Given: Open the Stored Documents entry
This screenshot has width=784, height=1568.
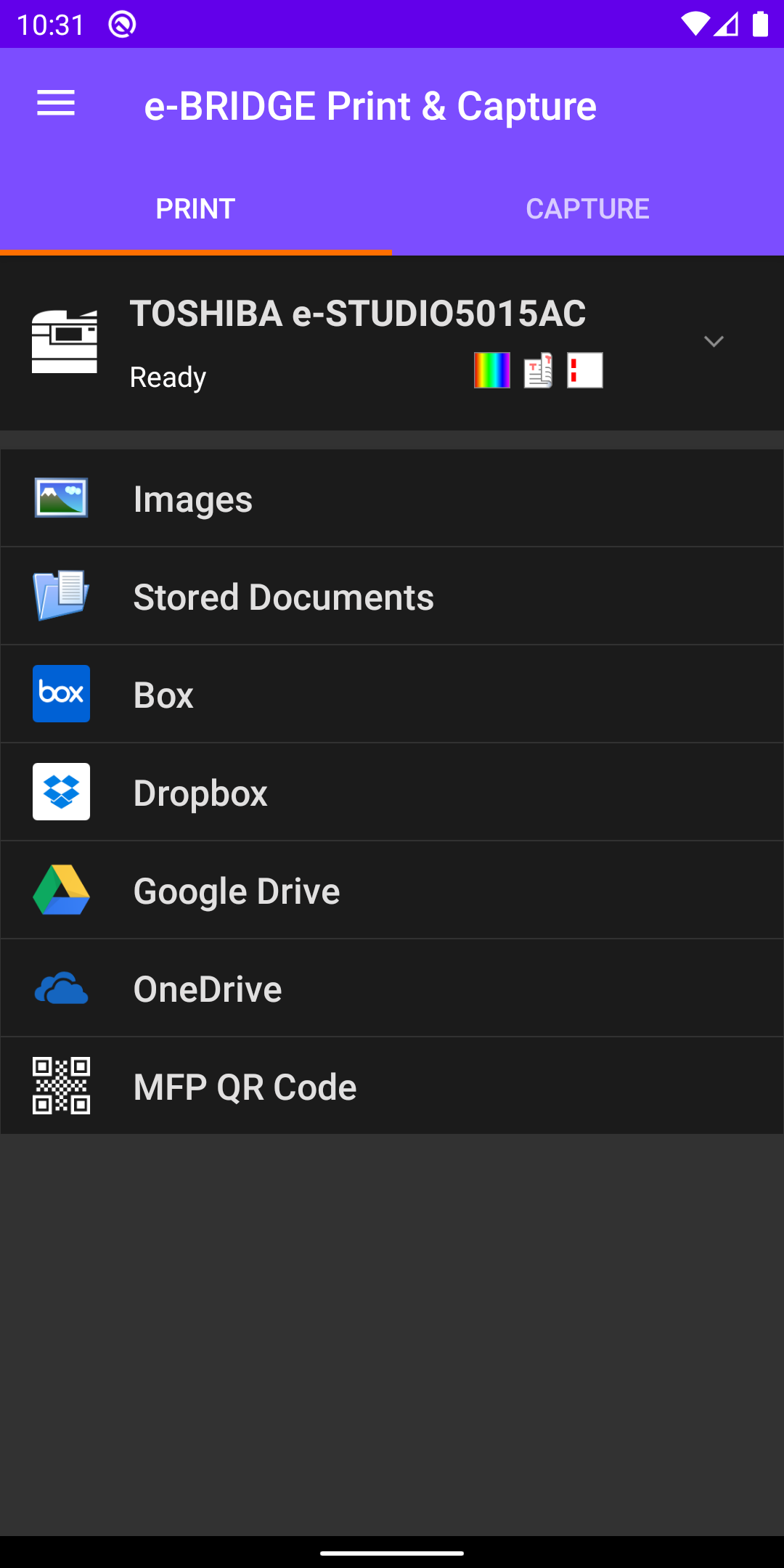Looking at the screenshot, I should tap(392, 596).
